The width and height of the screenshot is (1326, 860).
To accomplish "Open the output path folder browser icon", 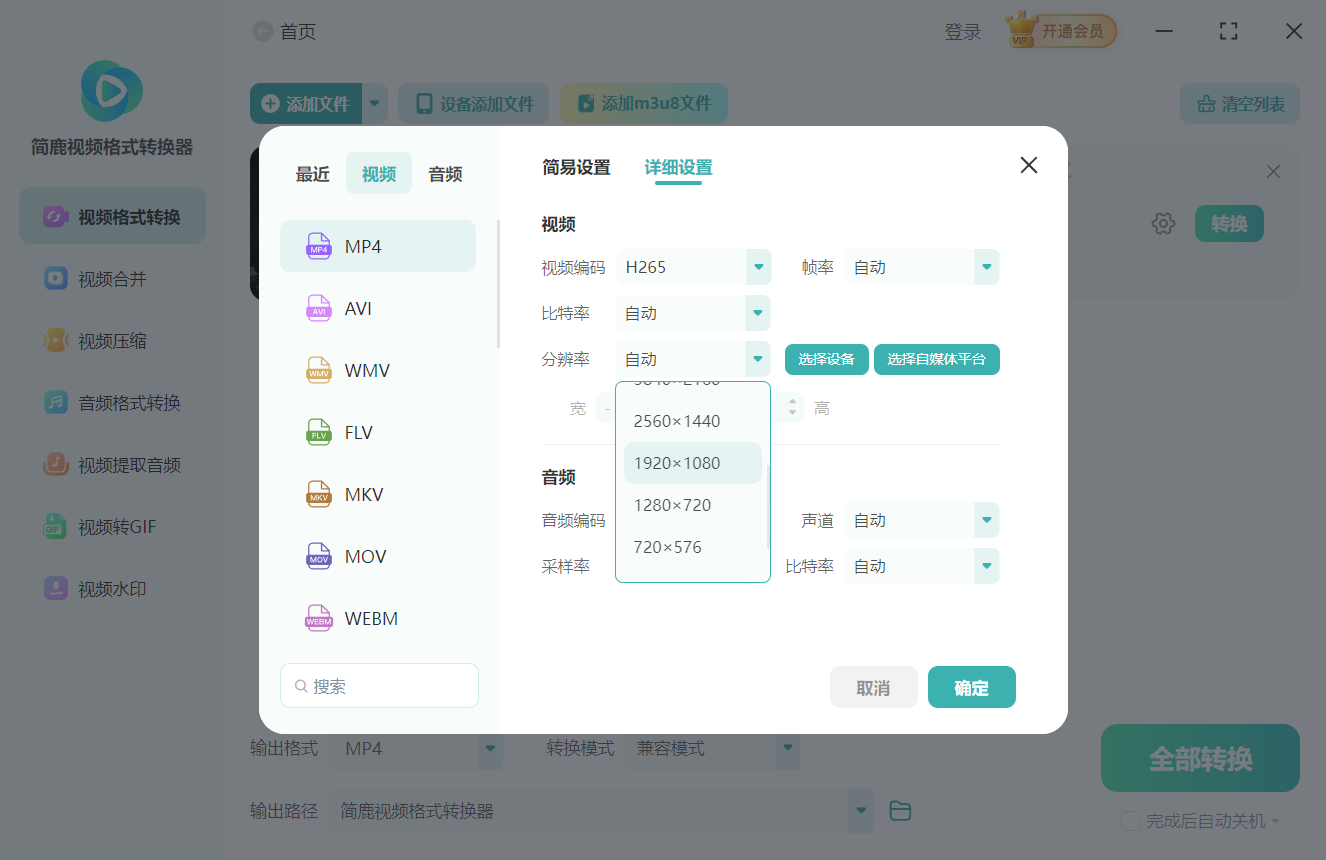I will [x=899, y=810].
